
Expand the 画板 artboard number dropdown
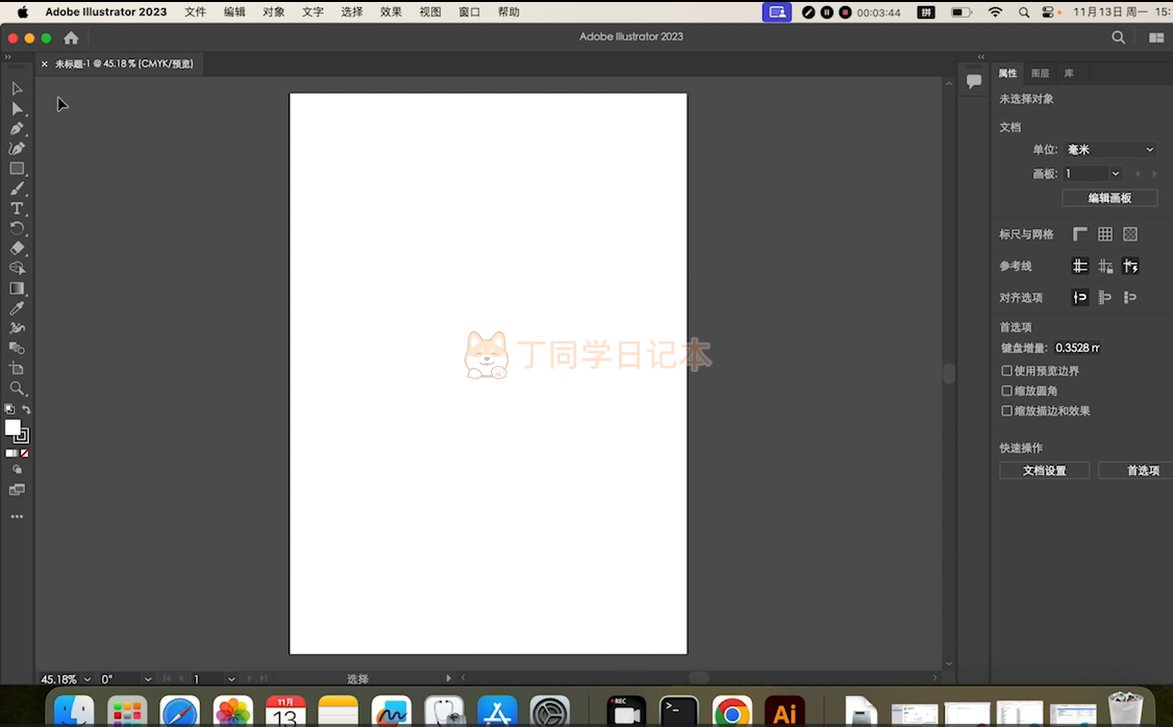[1115, 174]
